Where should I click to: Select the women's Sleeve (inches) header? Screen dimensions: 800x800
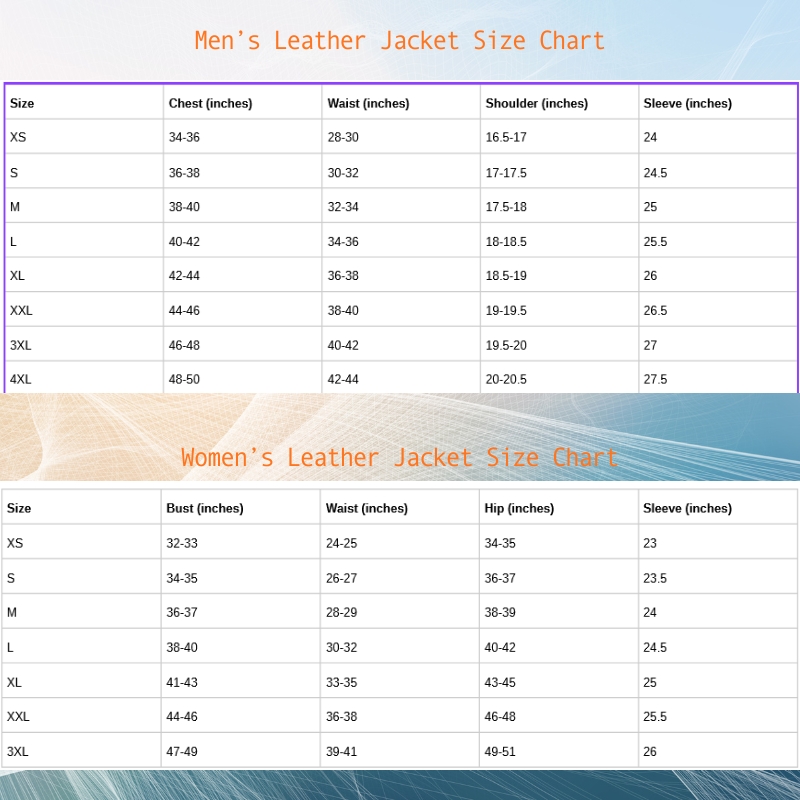687,508
